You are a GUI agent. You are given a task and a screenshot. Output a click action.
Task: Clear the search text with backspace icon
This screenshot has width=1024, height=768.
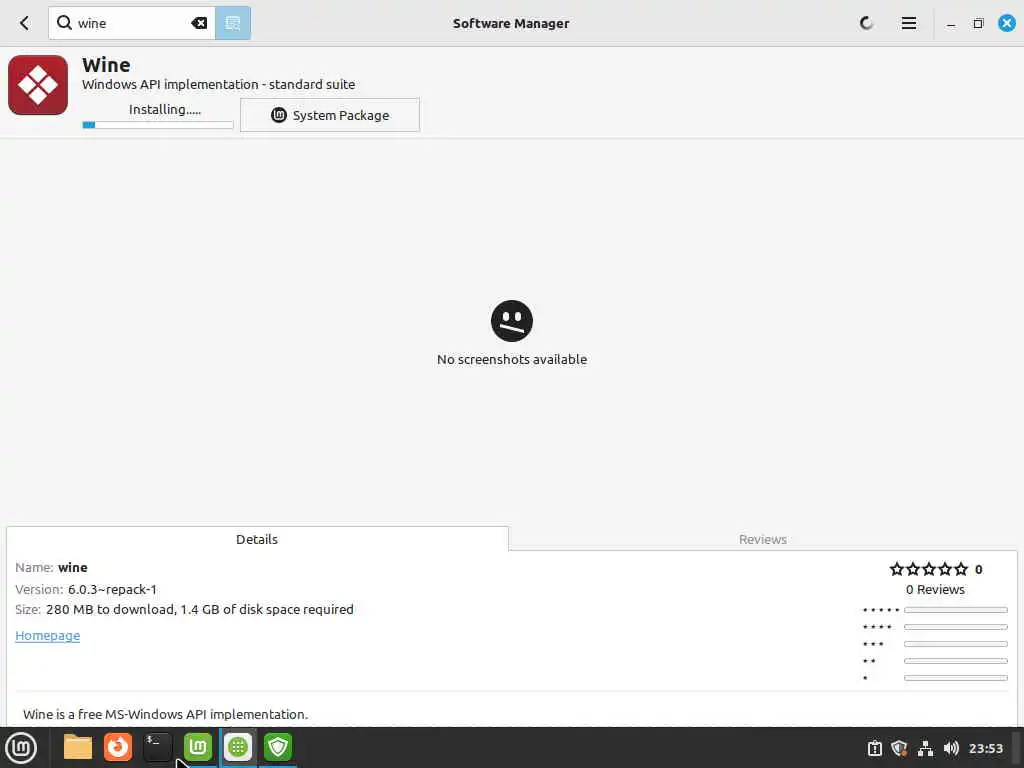tap(199, 24)
